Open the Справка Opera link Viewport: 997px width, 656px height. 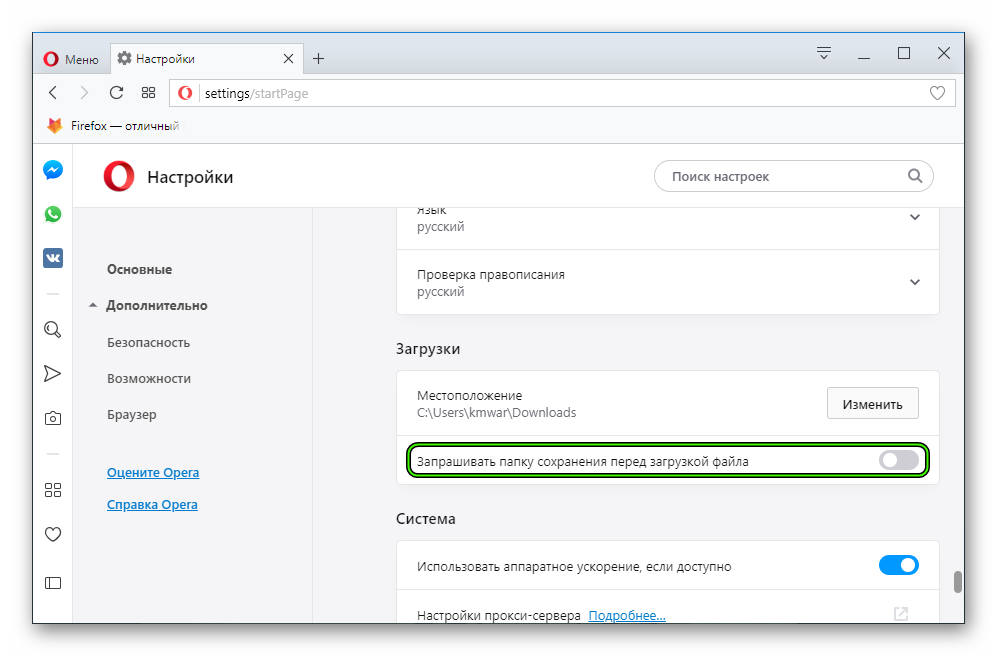point(152,505)
